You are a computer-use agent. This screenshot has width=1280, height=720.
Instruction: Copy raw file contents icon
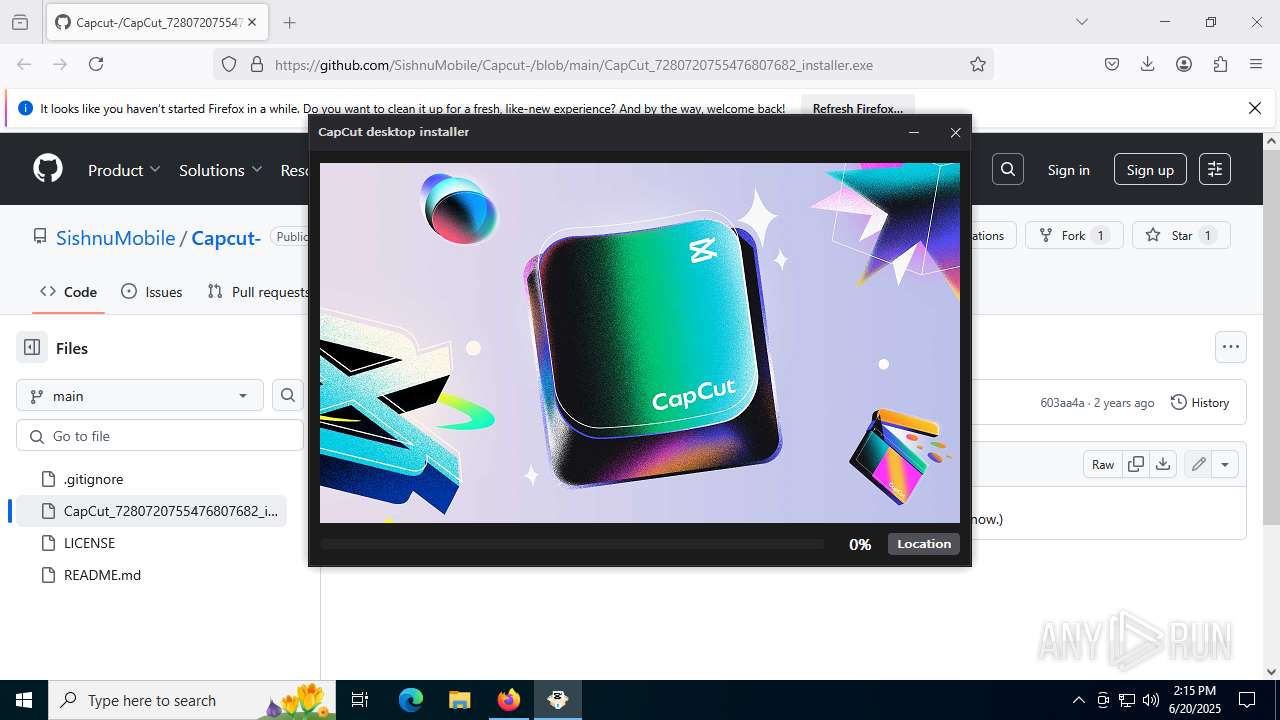click(1136, 464)
